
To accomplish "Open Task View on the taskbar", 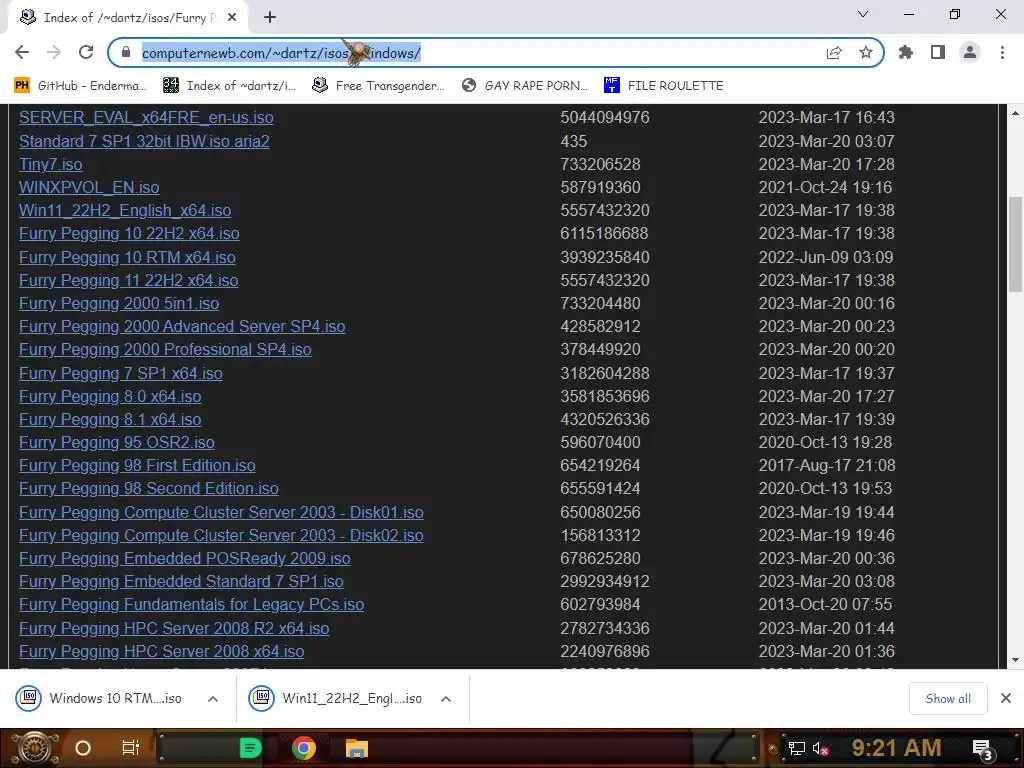I will (131, 748).
